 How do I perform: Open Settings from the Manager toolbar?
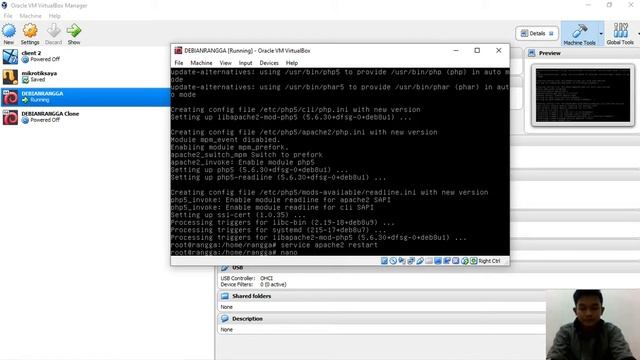[x=30, y=31]
